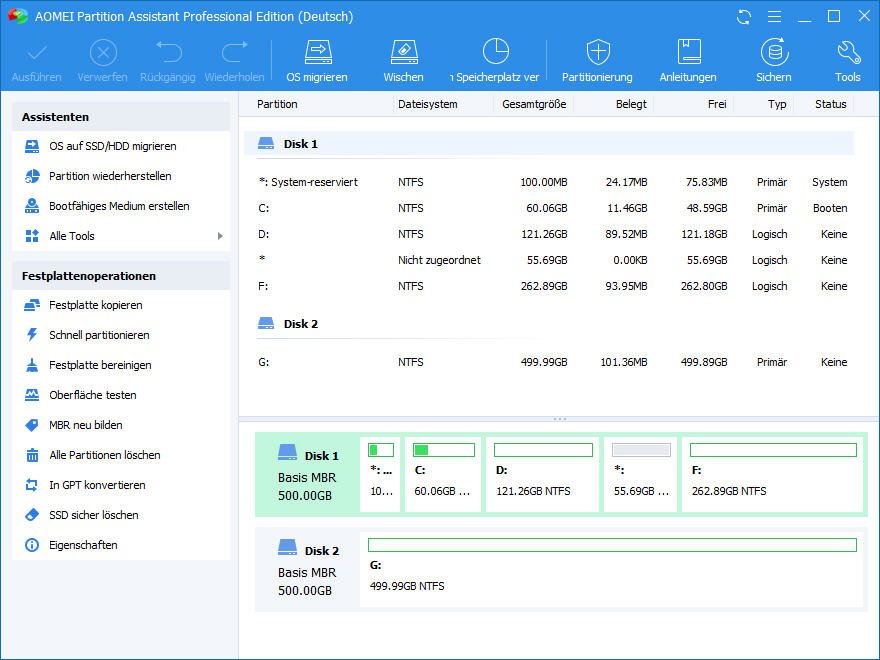This screenshot has height=660, width=880.
Task: Select SSD sicher löschen option
Action: (93, 515)
